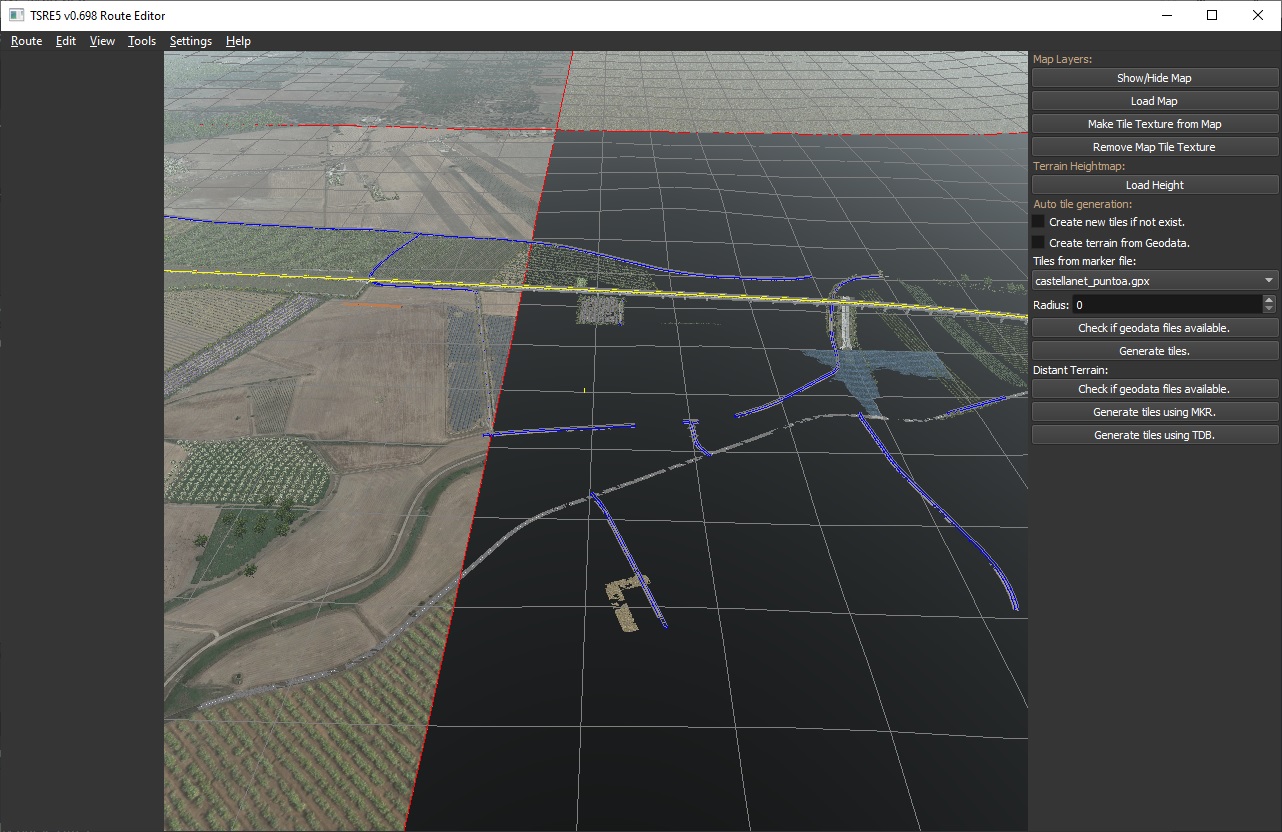Decrease Radius with the down arrow
Screen dimensions: 1282x832
pos(1269,309)
